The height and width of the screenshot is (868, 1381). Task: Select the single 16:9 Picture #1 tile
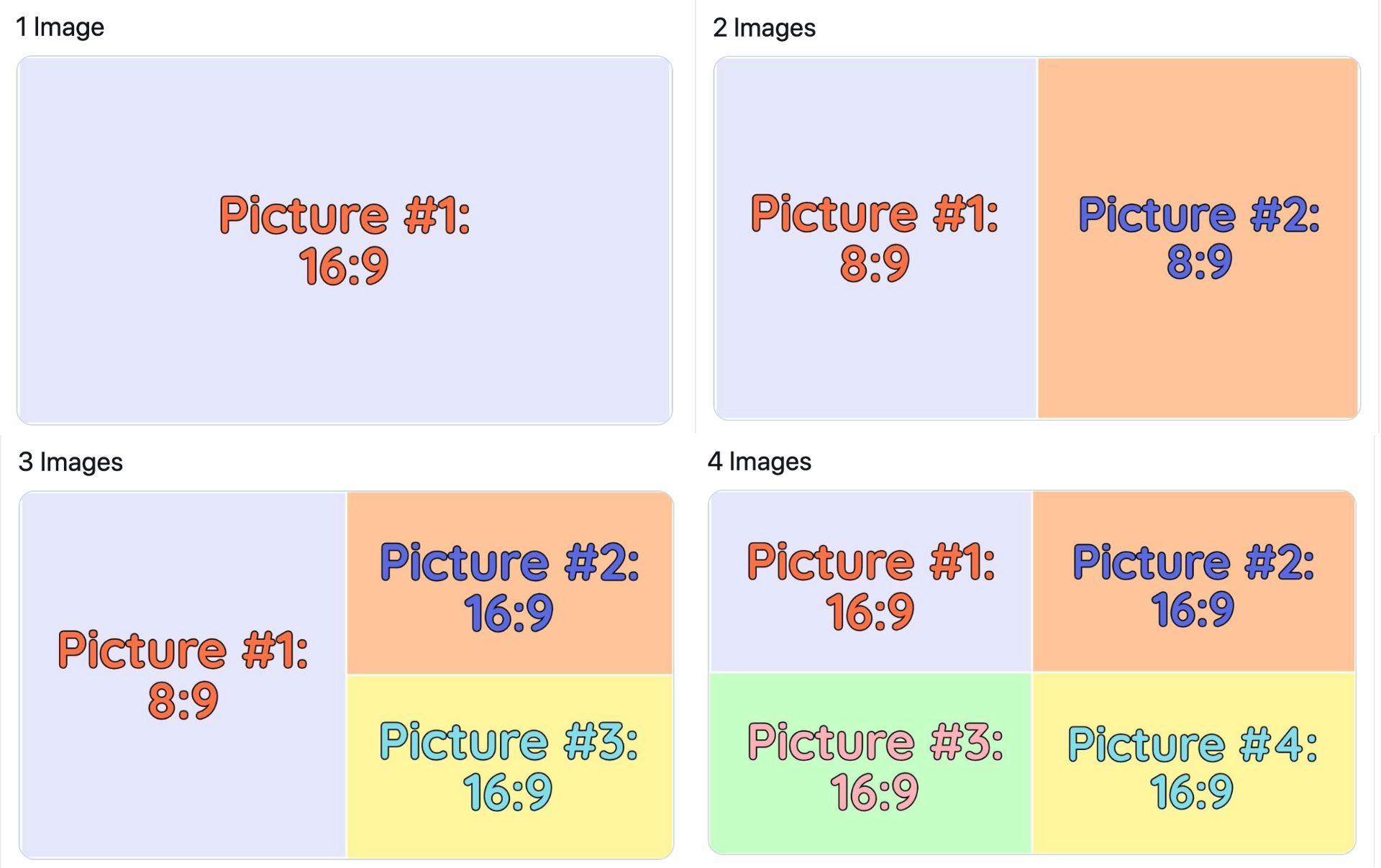[x=344, y=345]
